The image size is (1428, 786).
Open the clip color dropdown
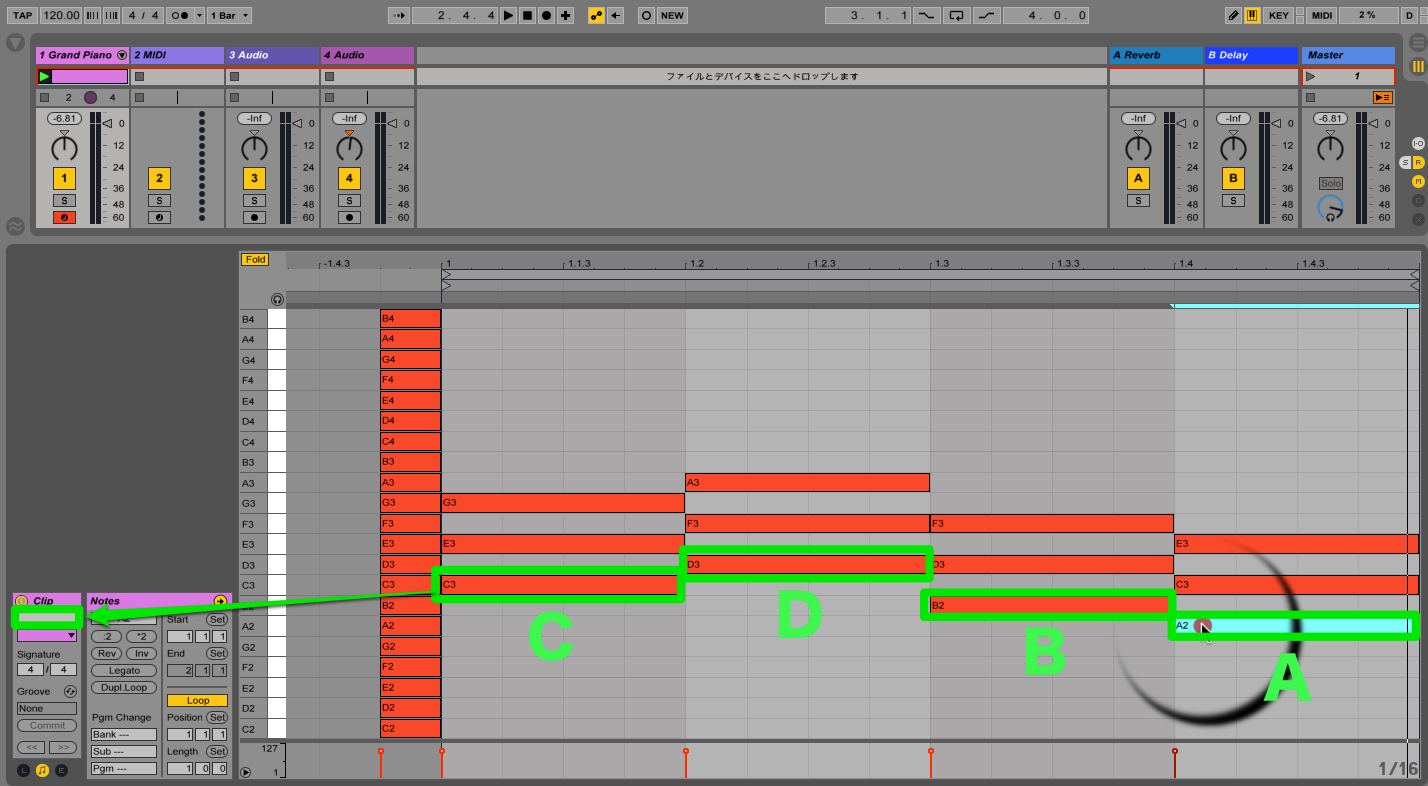47,636
